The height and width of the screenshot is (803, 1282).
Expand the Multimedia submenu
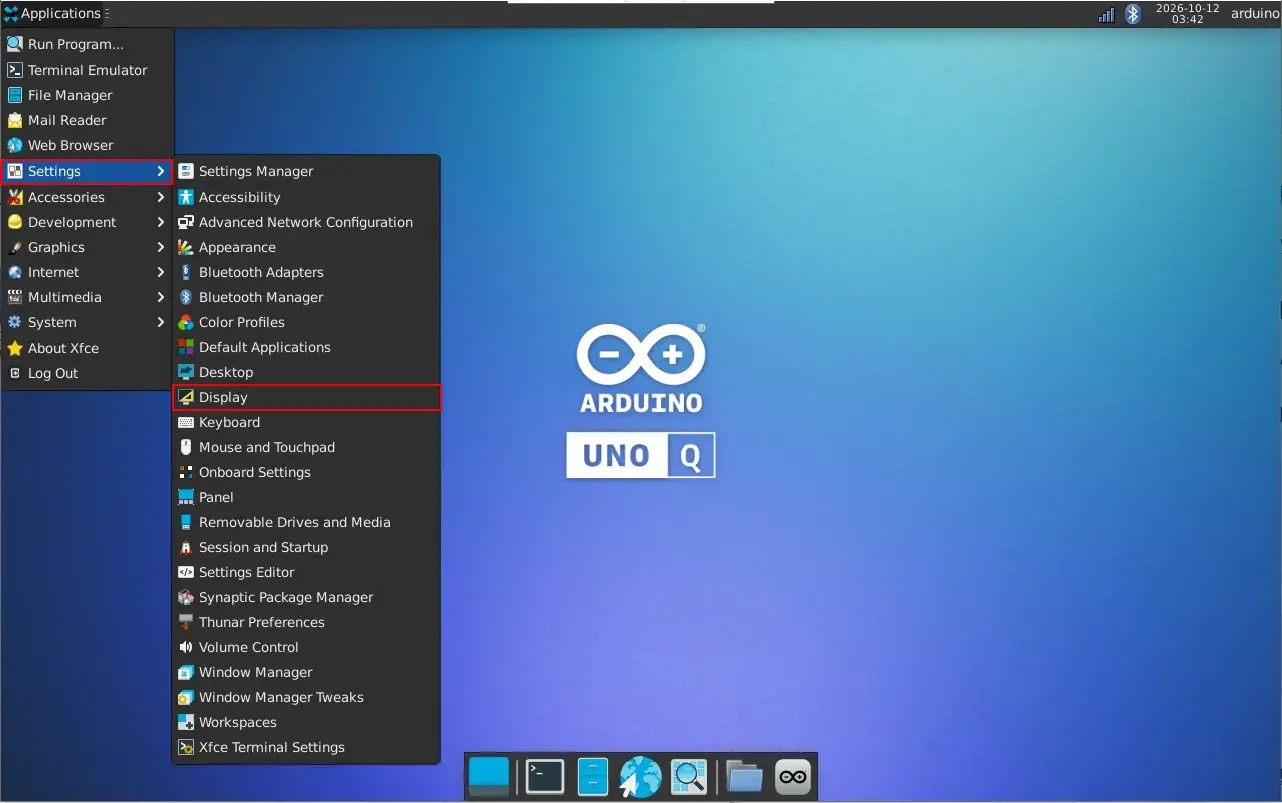coord(87,297)
